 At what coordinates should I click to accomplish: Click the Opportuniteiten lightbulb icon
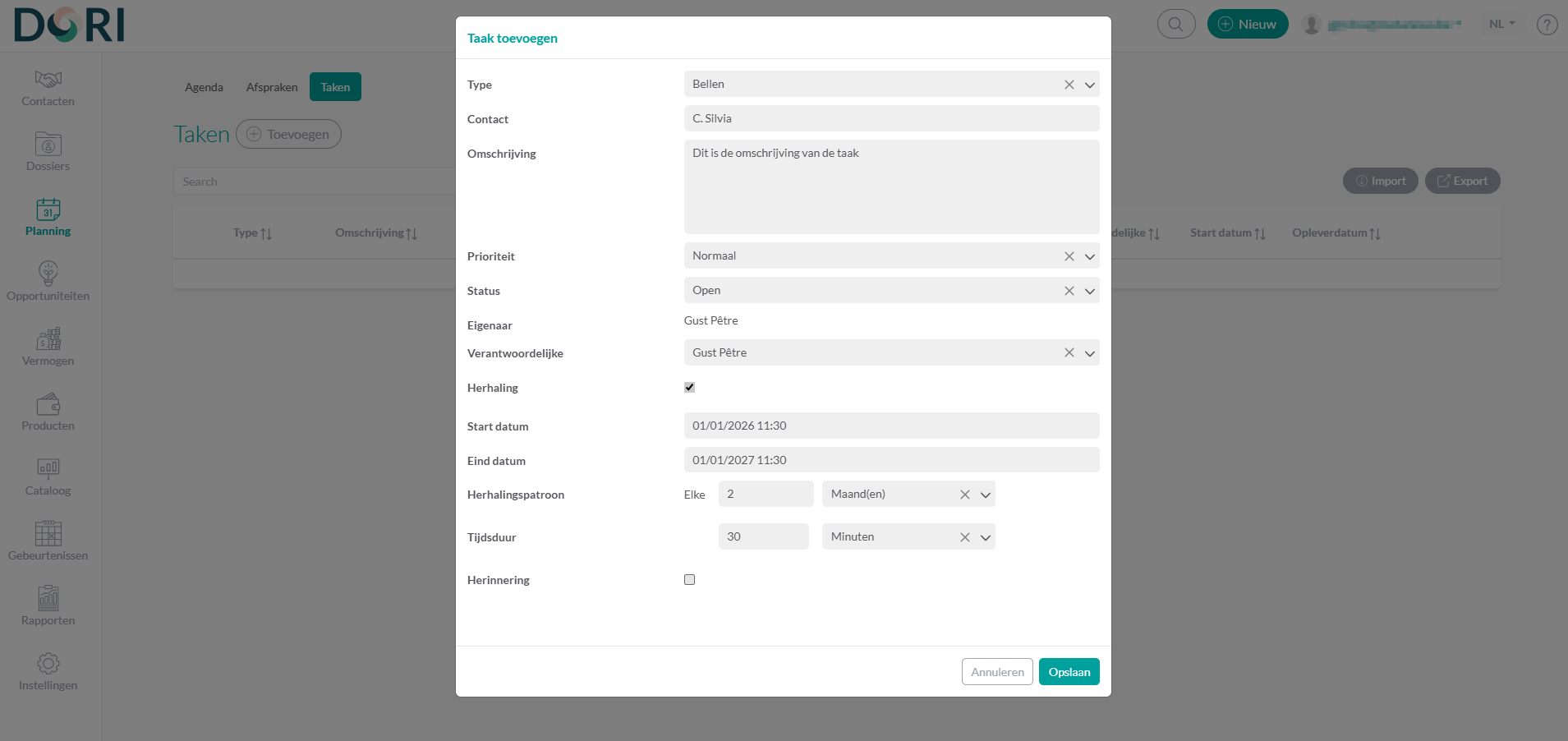coord(48,274)
